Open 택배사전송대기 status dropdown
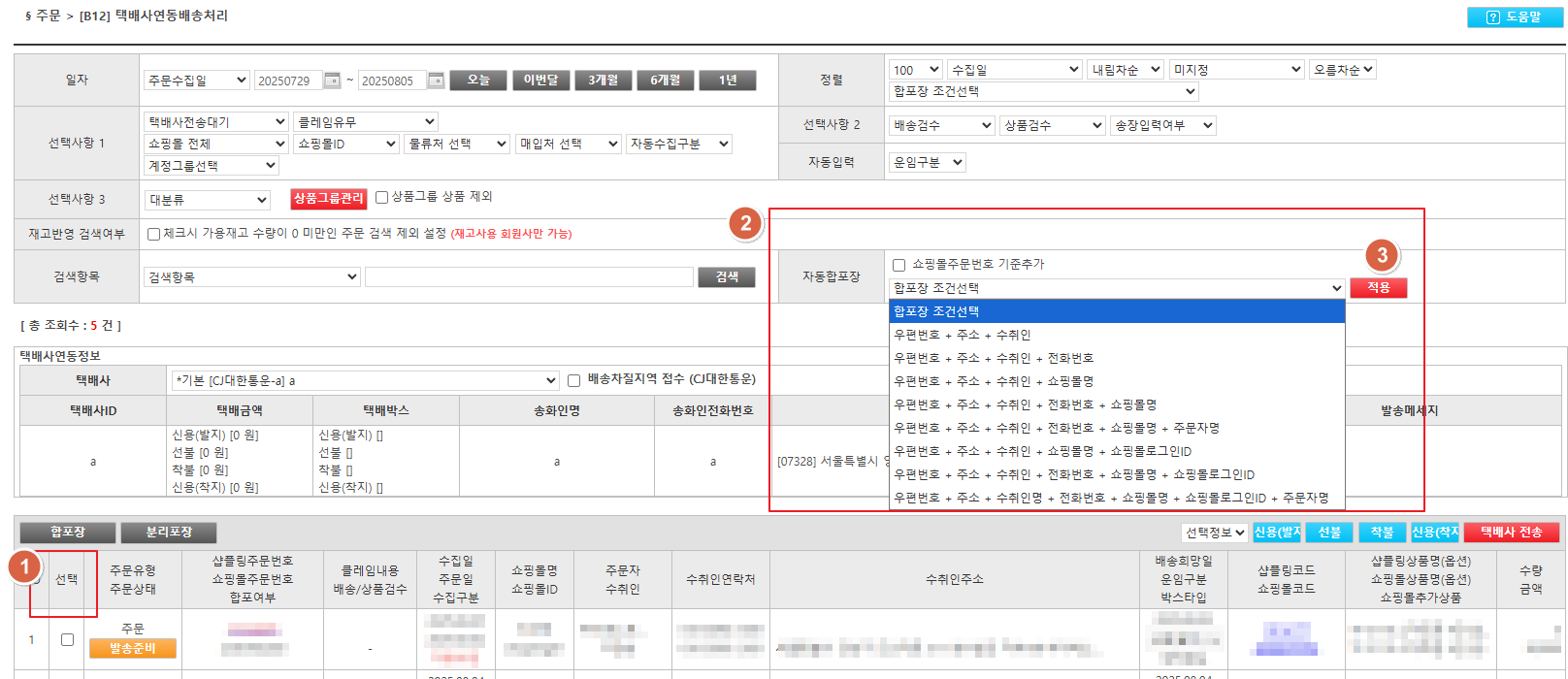 pos(216,121)
